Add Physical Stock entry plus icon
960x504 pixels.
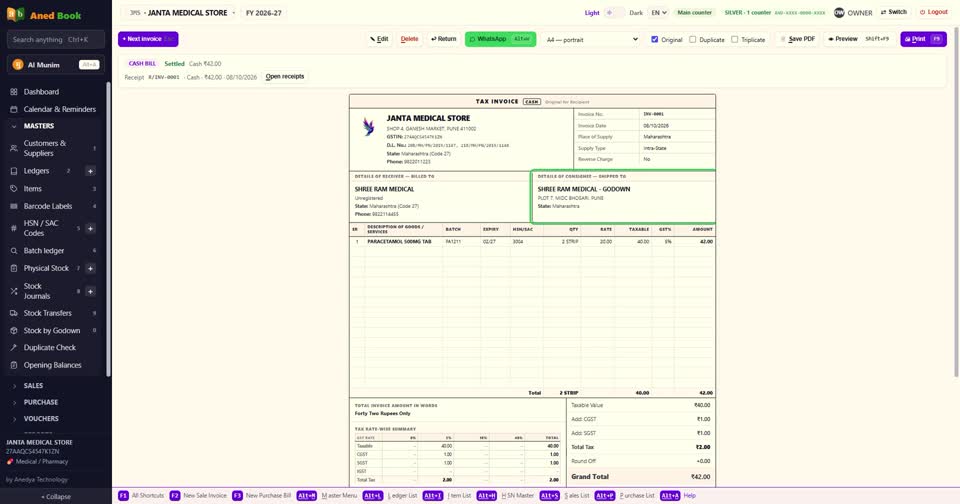point(90,268)
